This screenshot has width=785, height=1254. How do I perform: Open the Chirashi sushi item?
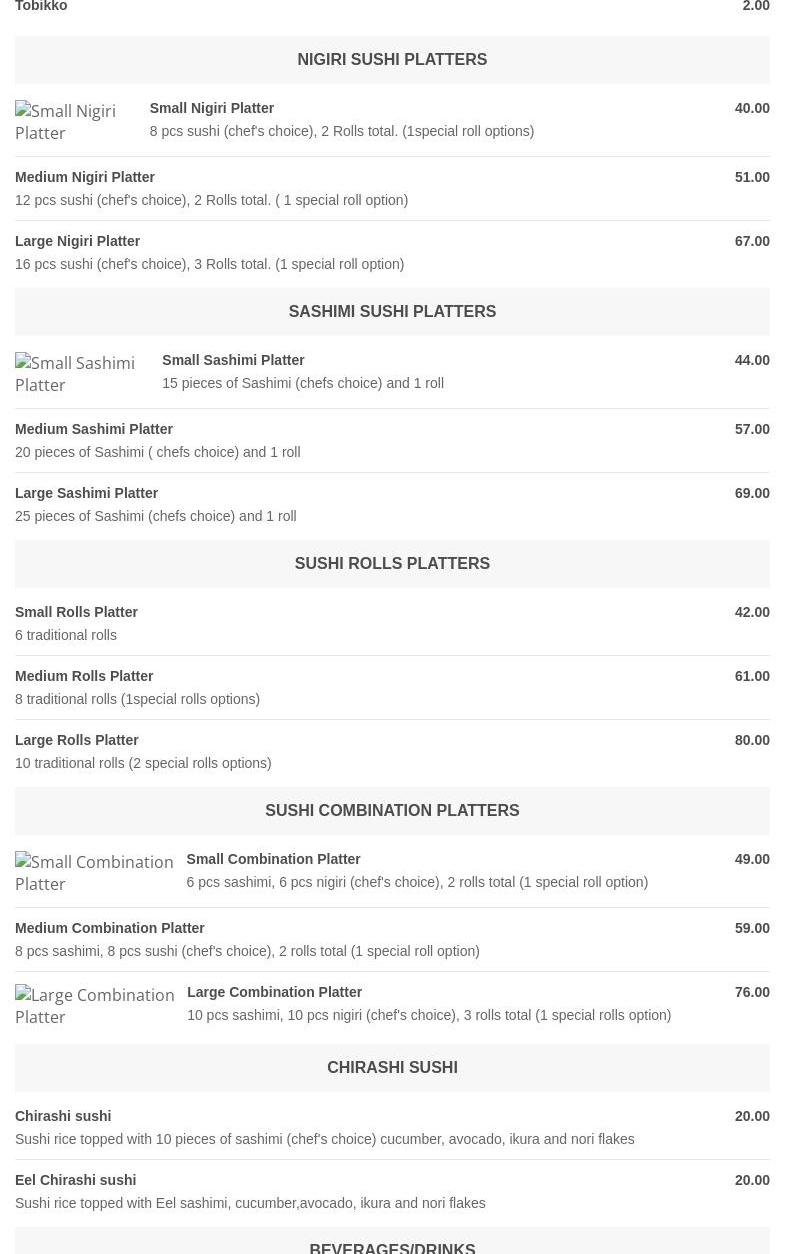coord(63,1116)
